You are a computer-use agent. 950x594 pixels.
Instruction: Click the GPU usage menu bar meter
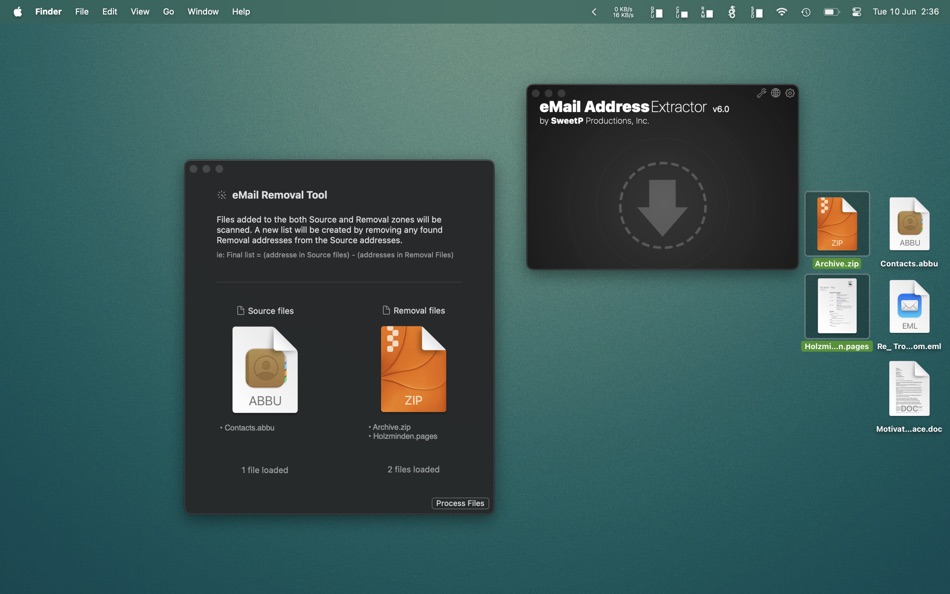657,12
